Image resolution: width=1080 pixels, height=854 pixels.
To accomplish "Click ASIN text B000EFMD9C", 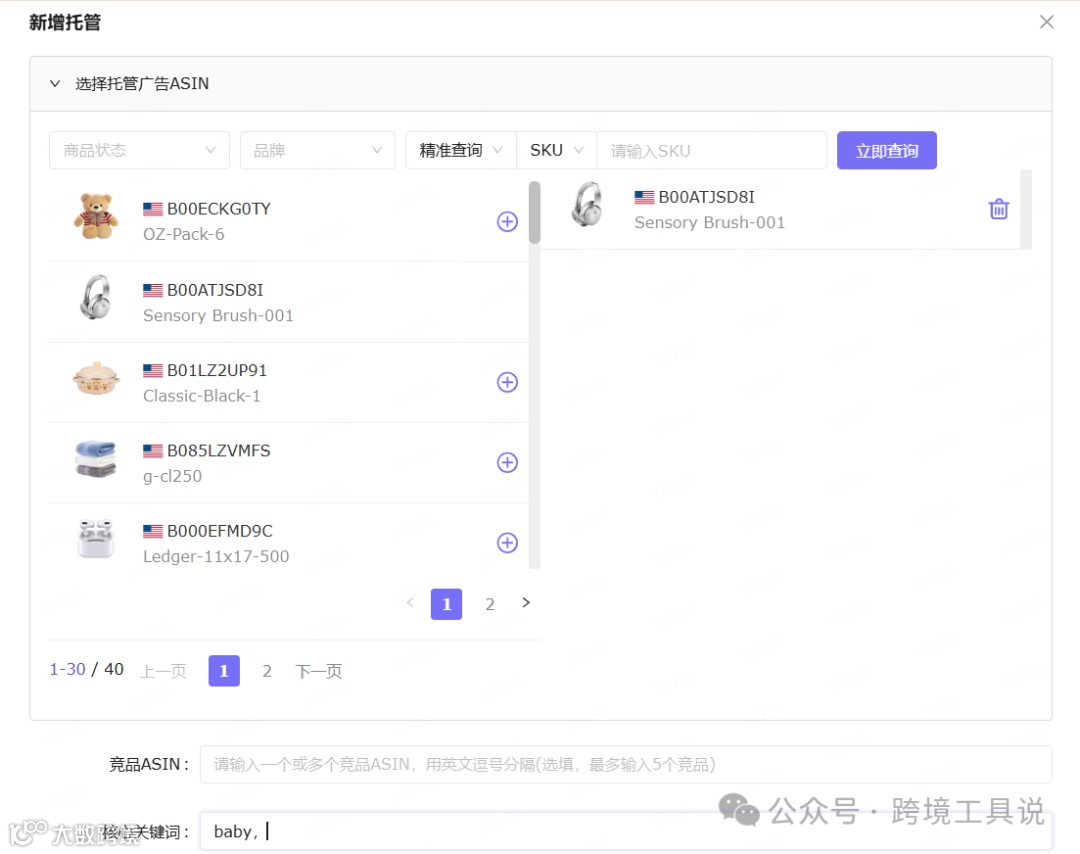I will (x=220, y=531).
